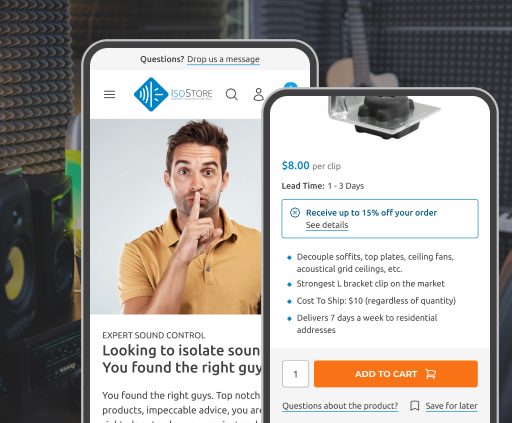Screen dimensions: 512x423
Task: Open See details for the discount
Action: tap(327, 225)
